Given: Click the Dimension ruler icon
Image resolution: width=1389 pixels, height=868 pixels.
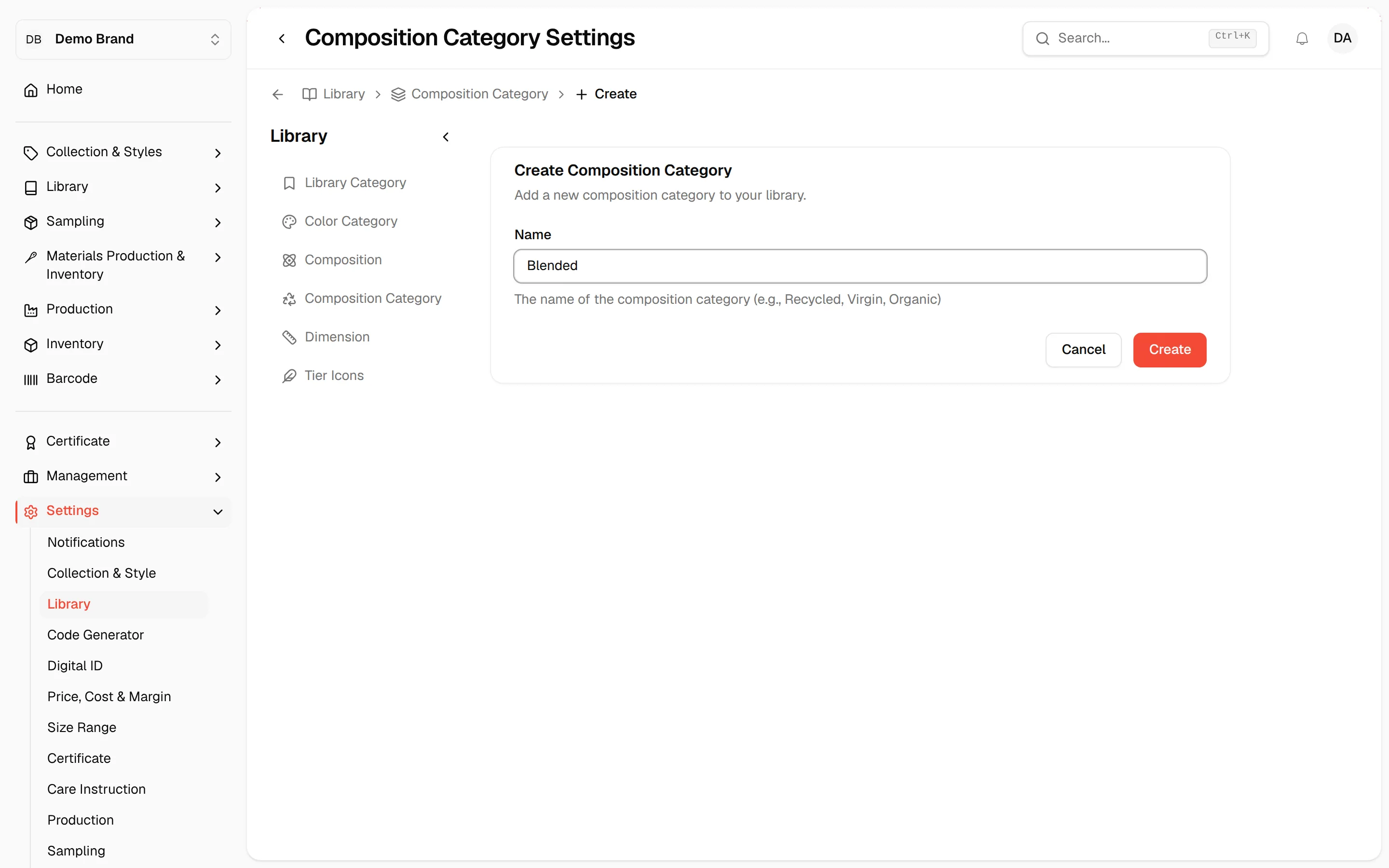Looking at the screenshot, I should [289, 338].
